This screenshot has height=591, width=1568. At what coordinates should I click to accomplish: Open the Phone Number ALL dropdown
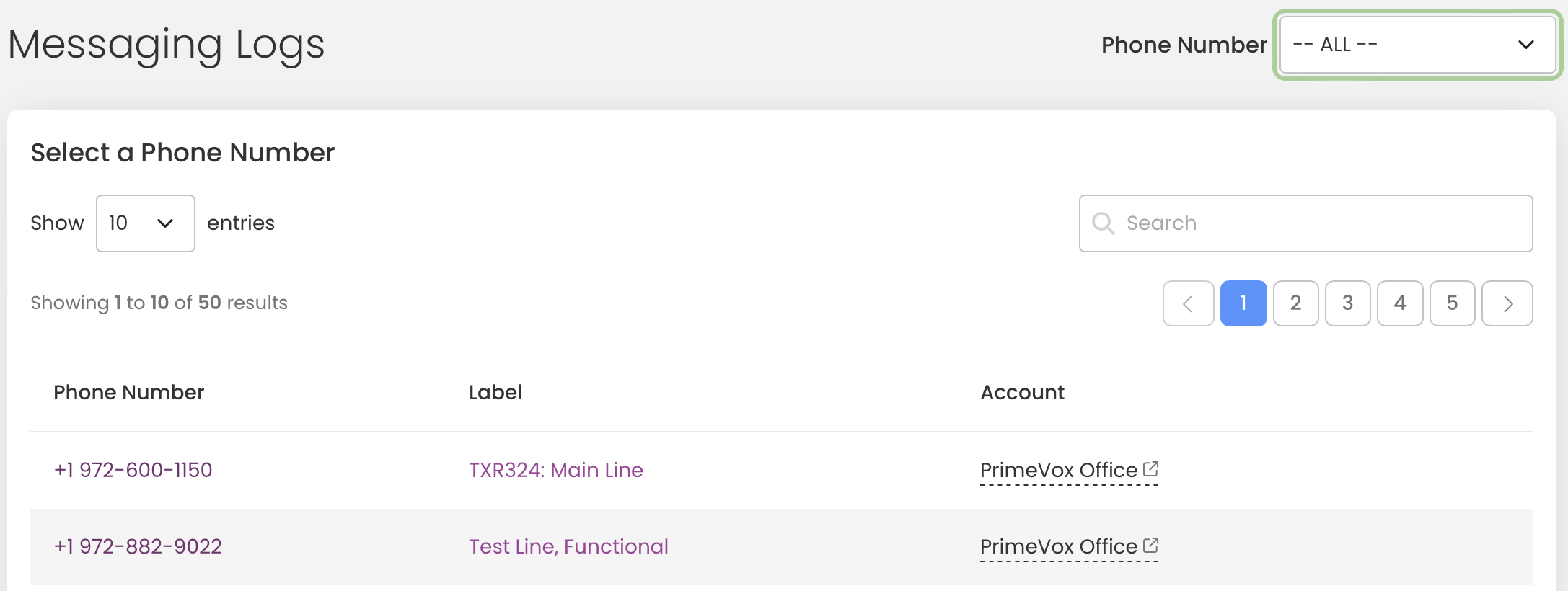(1417, 45)
